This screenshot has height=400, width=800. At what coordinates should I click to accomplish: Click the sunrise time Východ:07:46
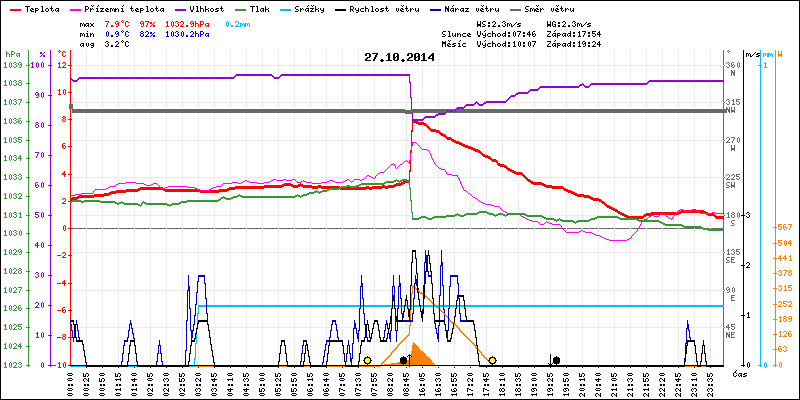505,34
